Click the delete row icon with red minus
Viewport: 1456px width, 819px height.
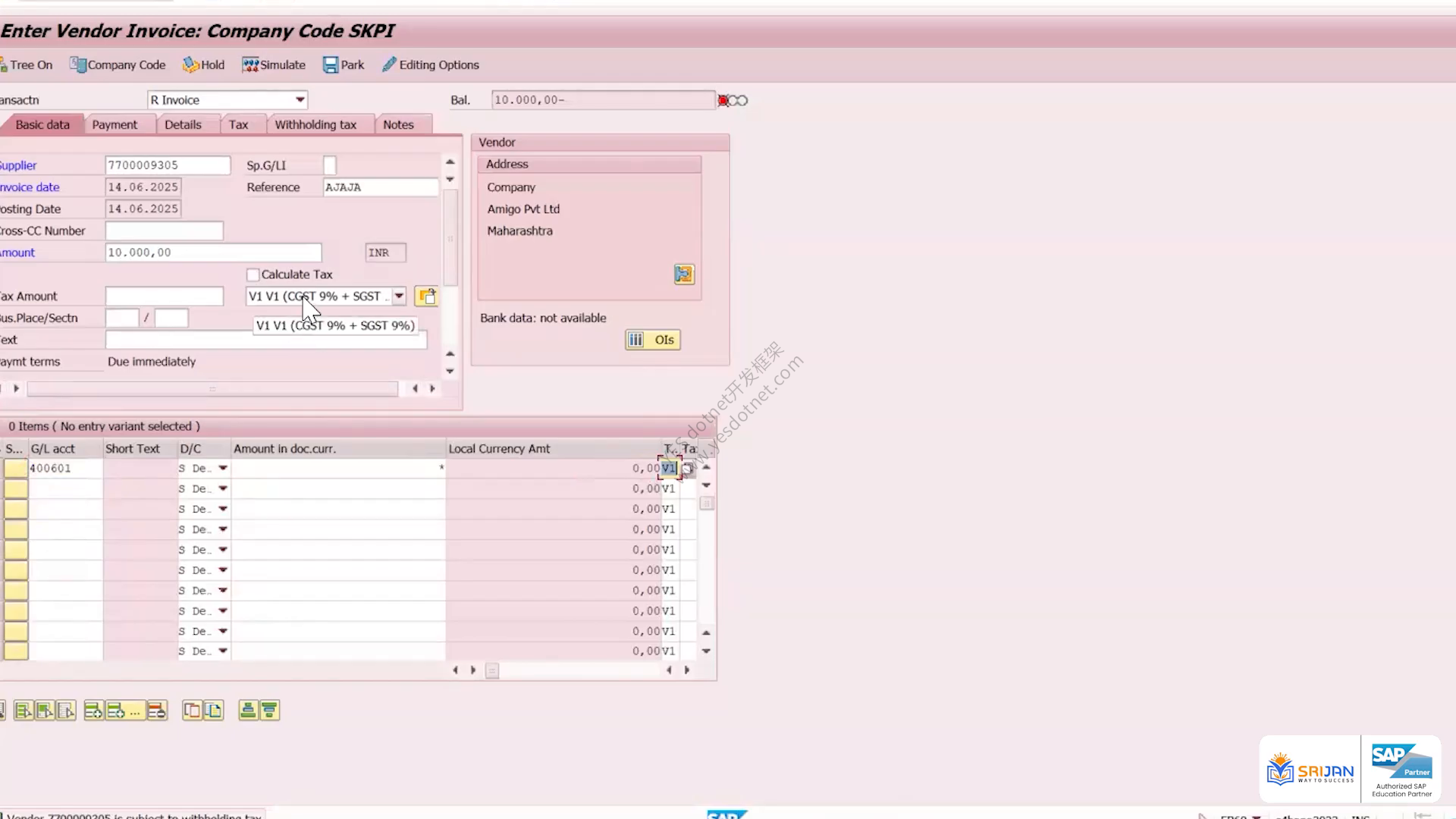[157, 711]
